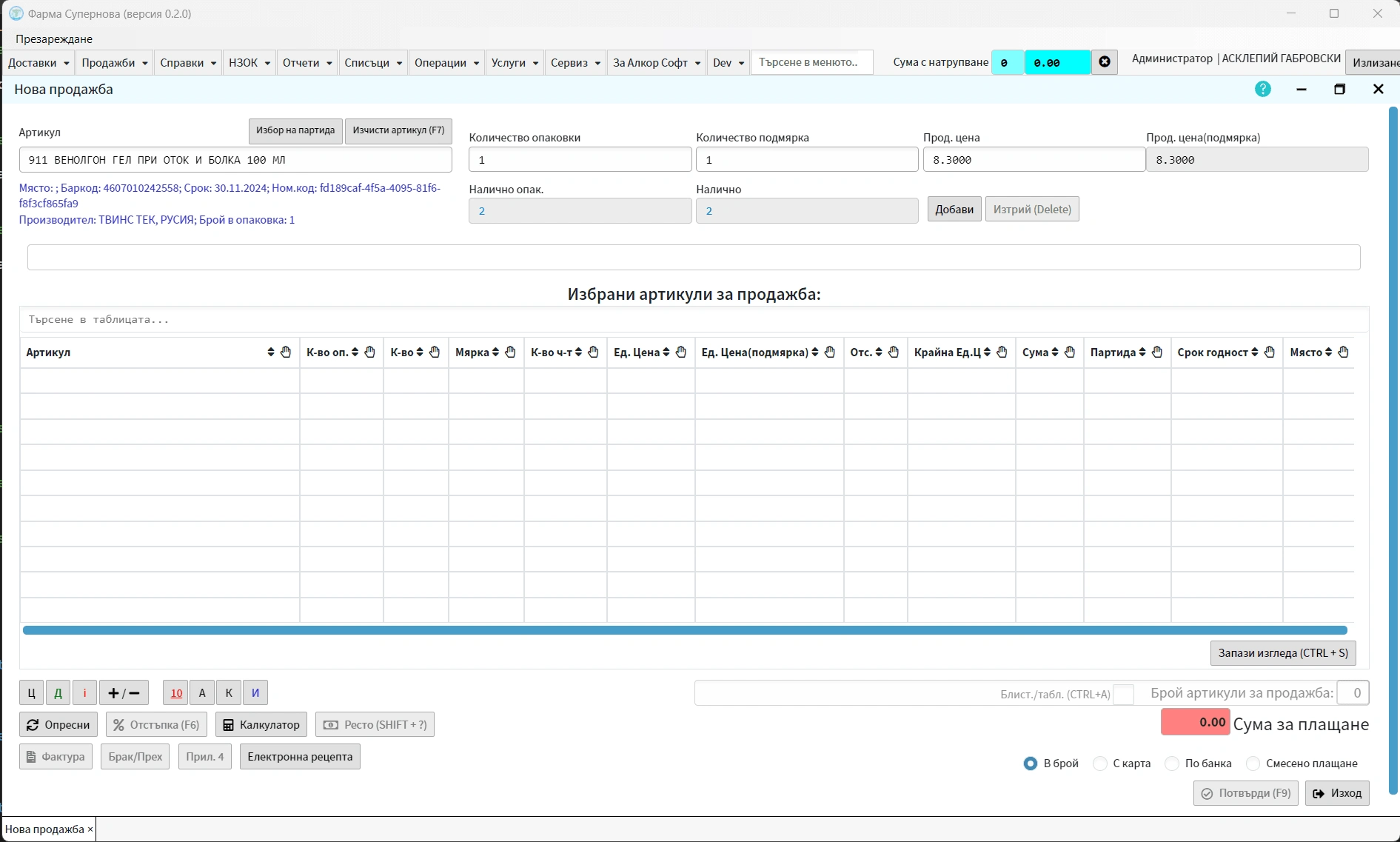
Task: Open the За Алкор Софт menu
Action: [x=657, y=63]
